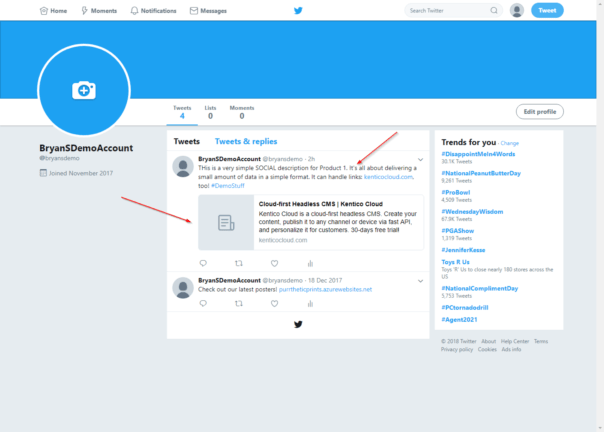Open Toys R Us trend
The width and height of the screenshot is (604, 432).
[455, 262]
